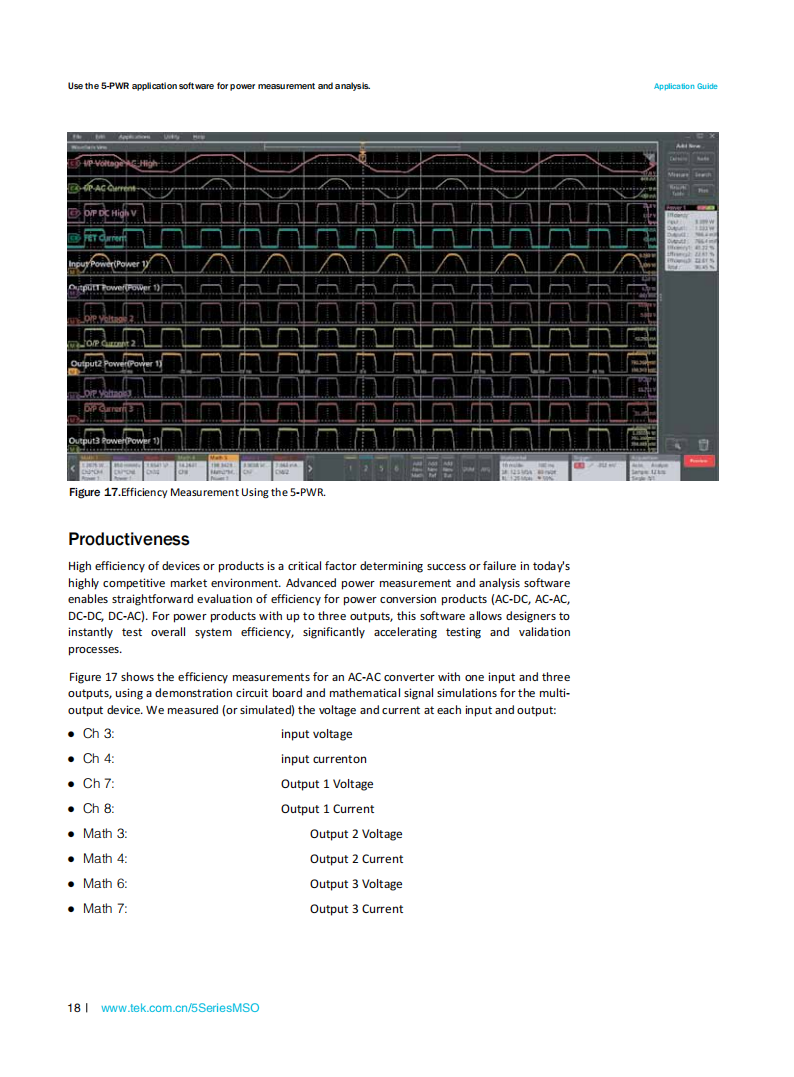
Task: Click the Measure button
Action: [678, 174]
